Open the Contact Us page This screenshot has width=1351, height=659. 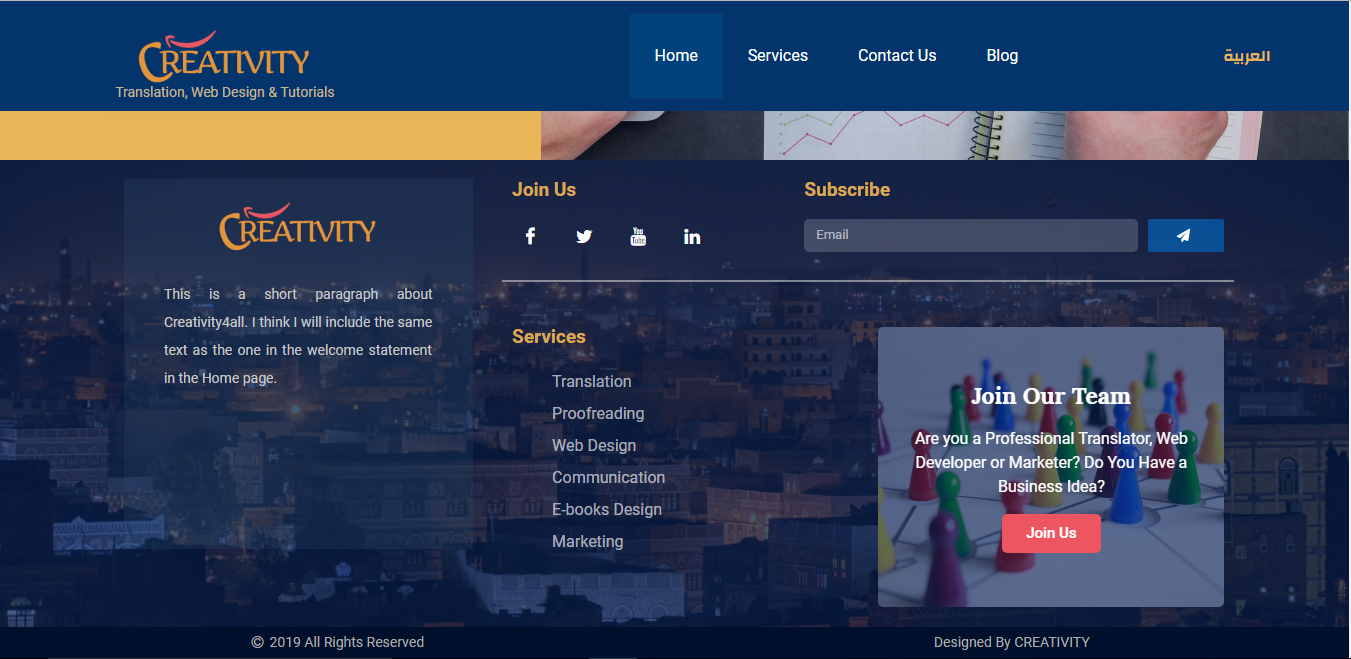[896, 55]
